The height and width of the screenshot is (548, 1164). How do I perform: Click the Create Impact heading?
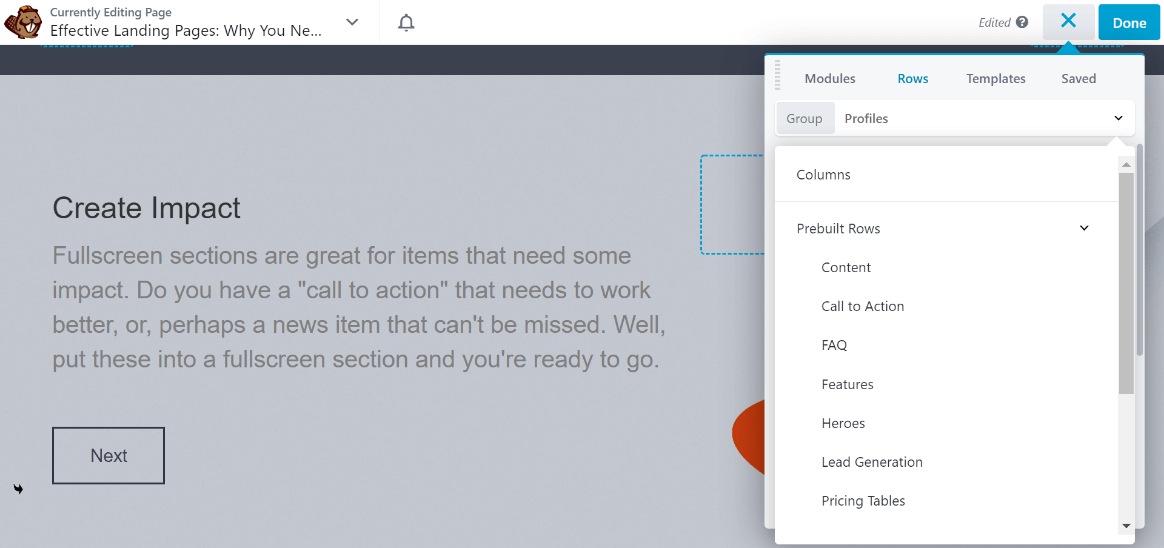click(146, 208)
